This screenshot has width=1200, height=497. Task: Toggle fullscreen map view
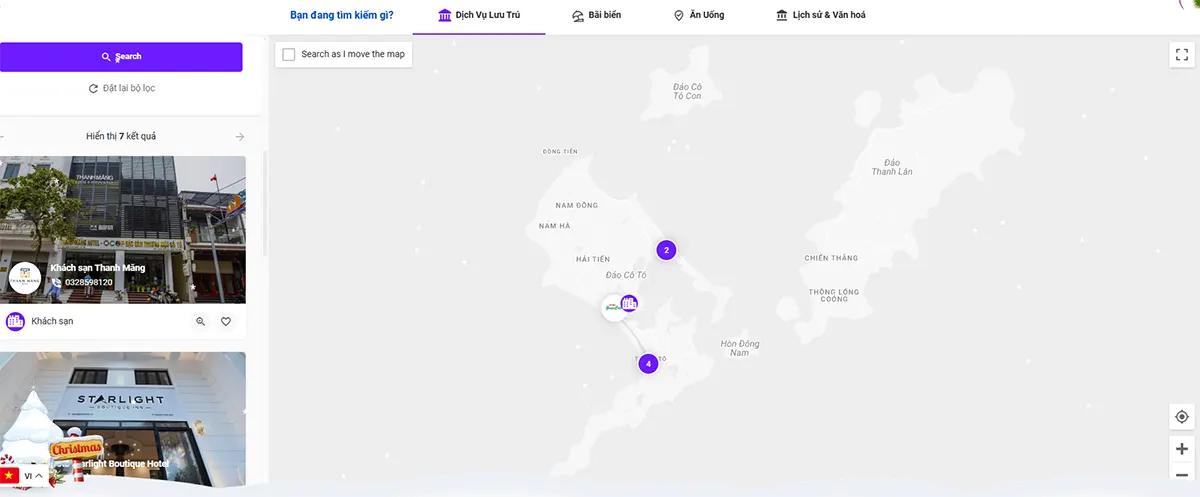pyautogui.click(x=1181, y=54)
